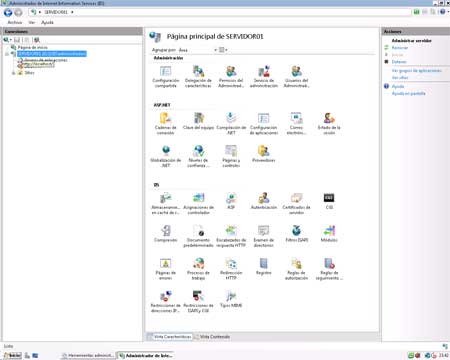This screenshot has width=450, height=360.
Task: Open Encabezados de respuesta HTTP icon
Action: coord(231,236)
